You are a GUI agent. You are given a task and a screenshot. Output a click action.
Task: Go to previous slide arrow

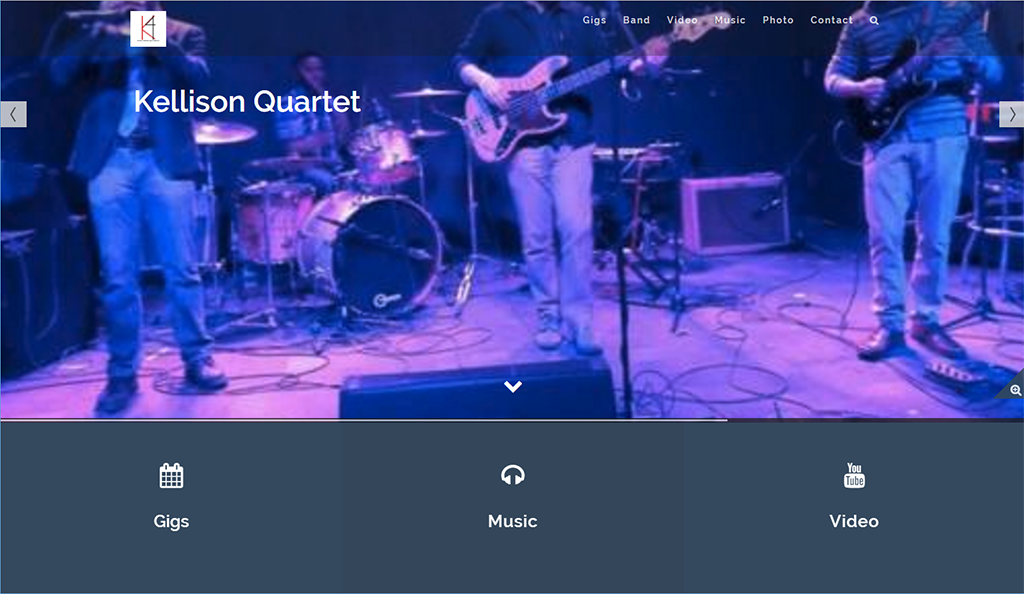13,114
